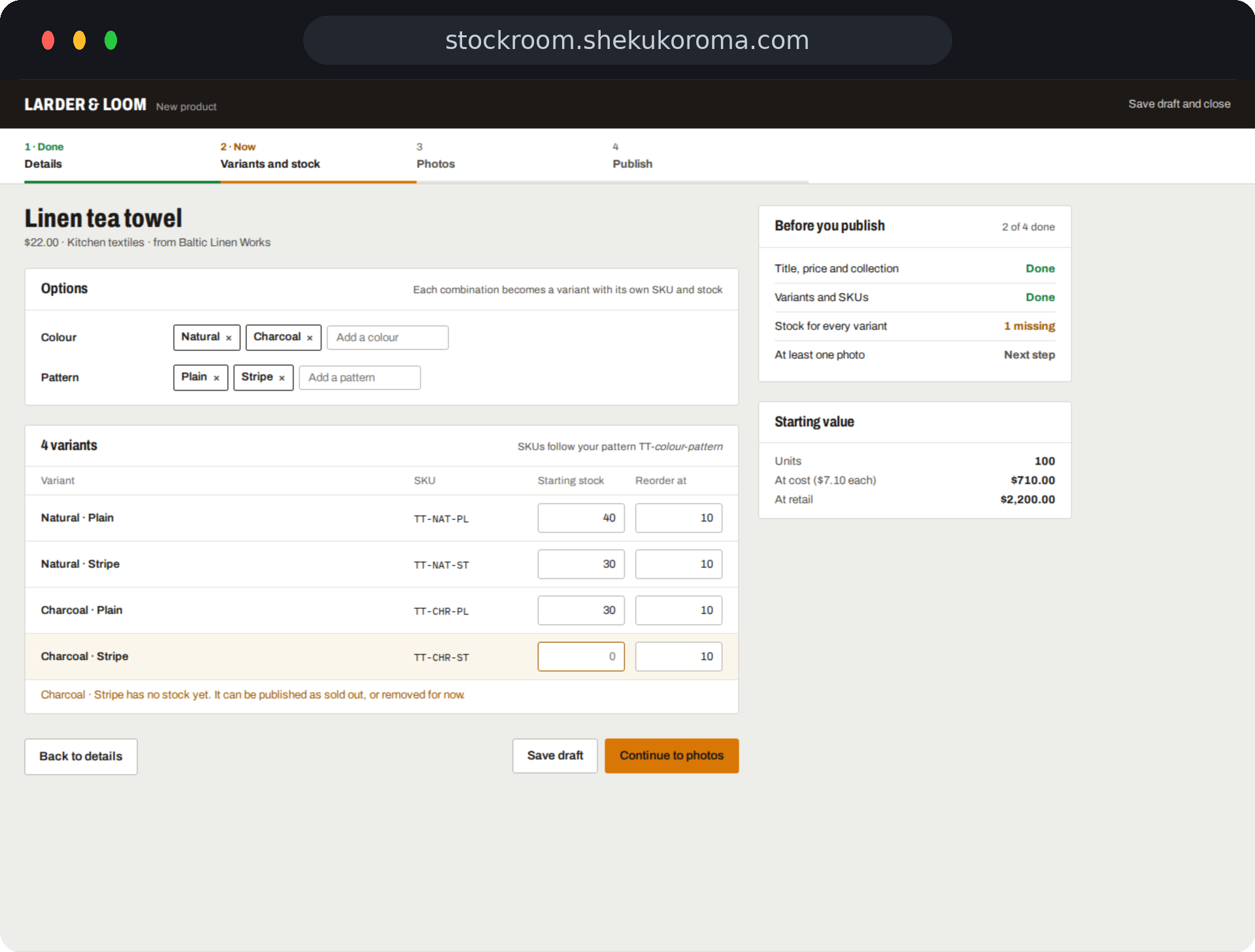Click 'Next step' beside At least one photo

[x=1029, y=355]
